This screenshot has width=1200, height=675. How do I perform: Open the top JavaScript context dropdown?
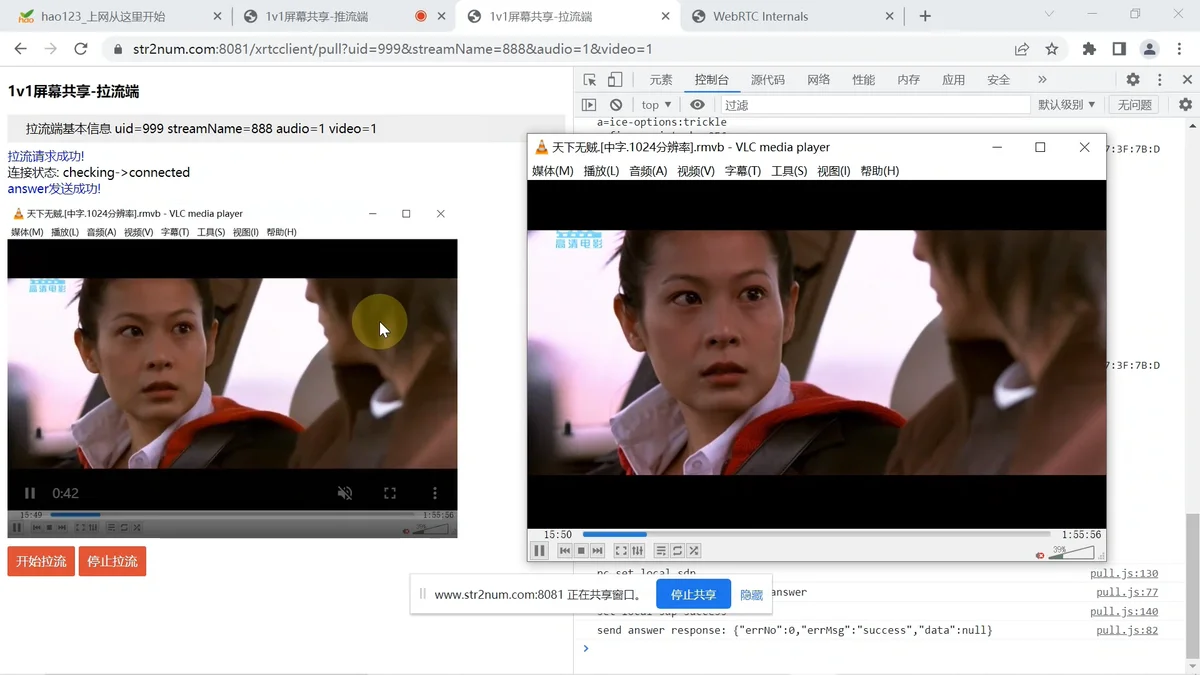pyautogui.click(x=656, y=105)
